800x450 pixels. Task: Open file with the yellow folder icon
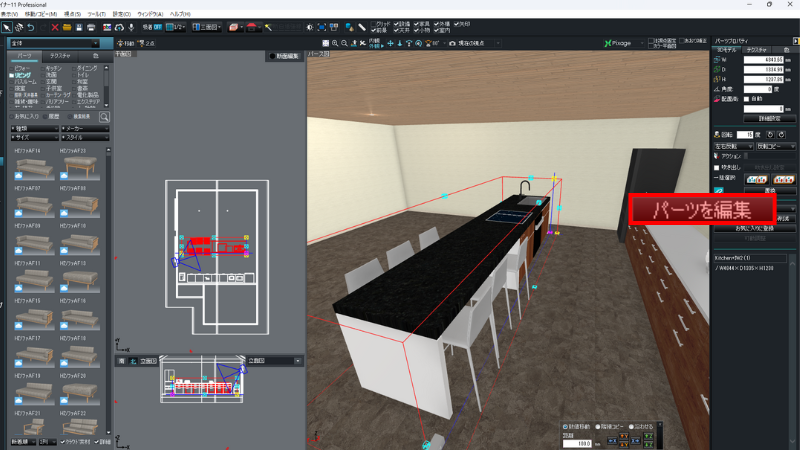coord(67,27)
